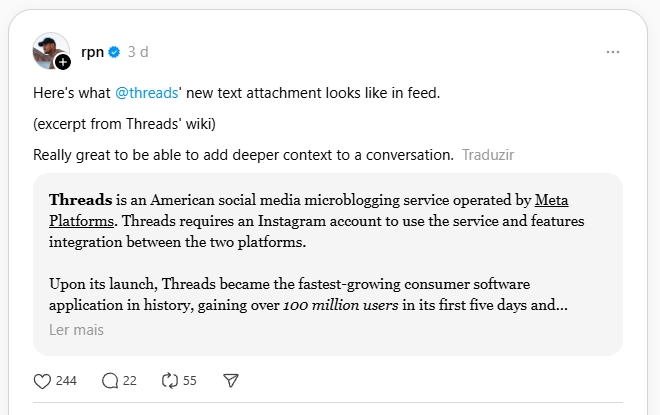Click the 22 replies count
Screen dimensions: 660x415
(130, 381)
